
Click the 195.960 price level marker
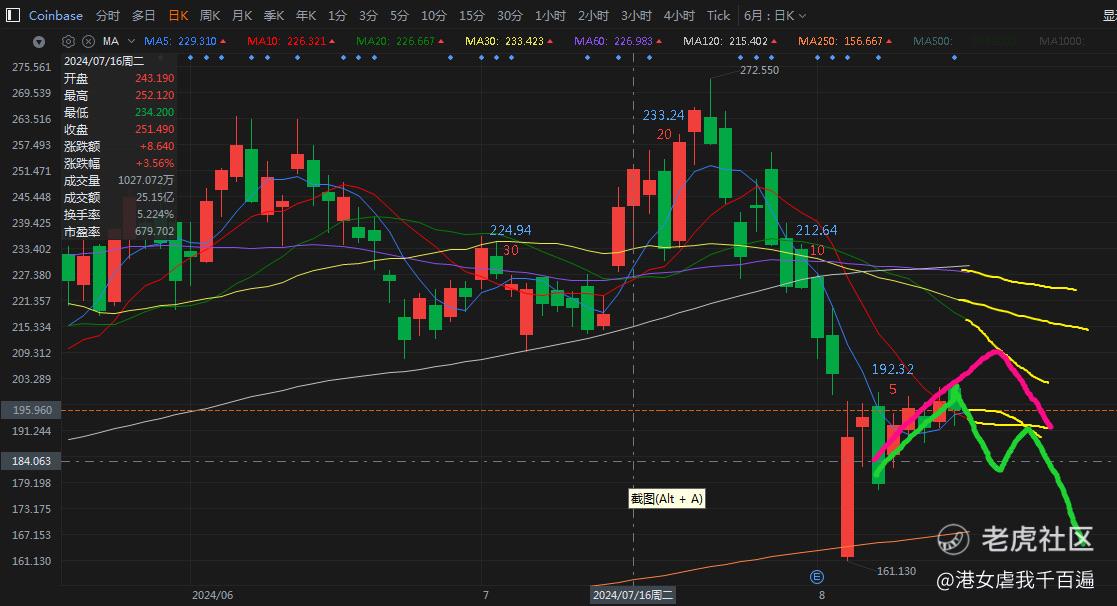(x=32, y=410)
